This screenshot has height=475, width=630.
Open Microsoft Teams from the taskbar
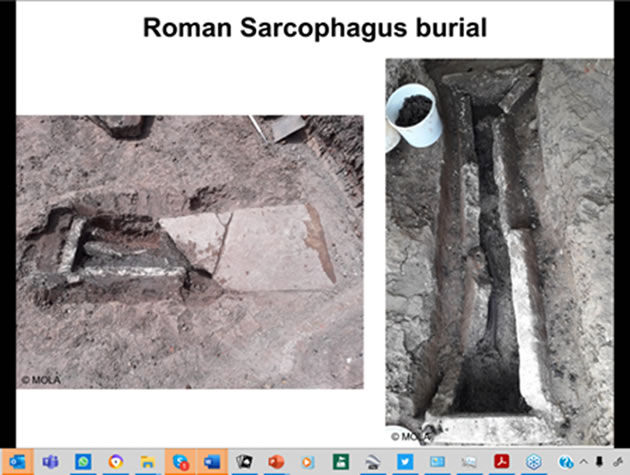[x=50, y=461]
